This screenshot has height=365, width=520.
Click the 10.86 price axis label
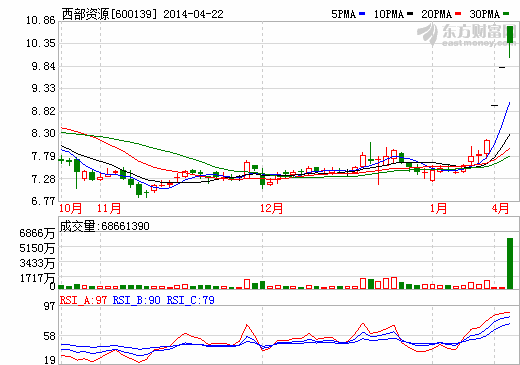tap(40, 20)
